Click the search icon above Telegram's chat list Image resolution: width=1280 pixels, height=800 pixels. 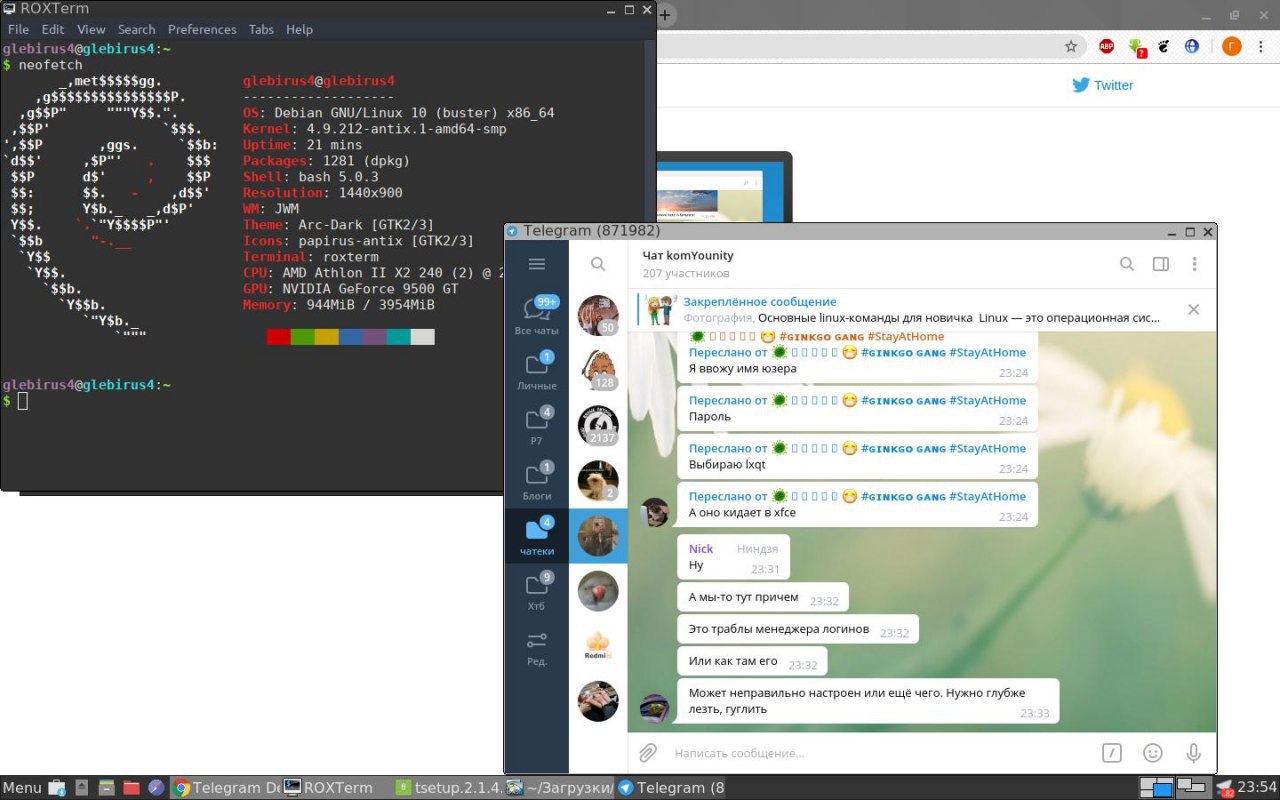point(598,264)
